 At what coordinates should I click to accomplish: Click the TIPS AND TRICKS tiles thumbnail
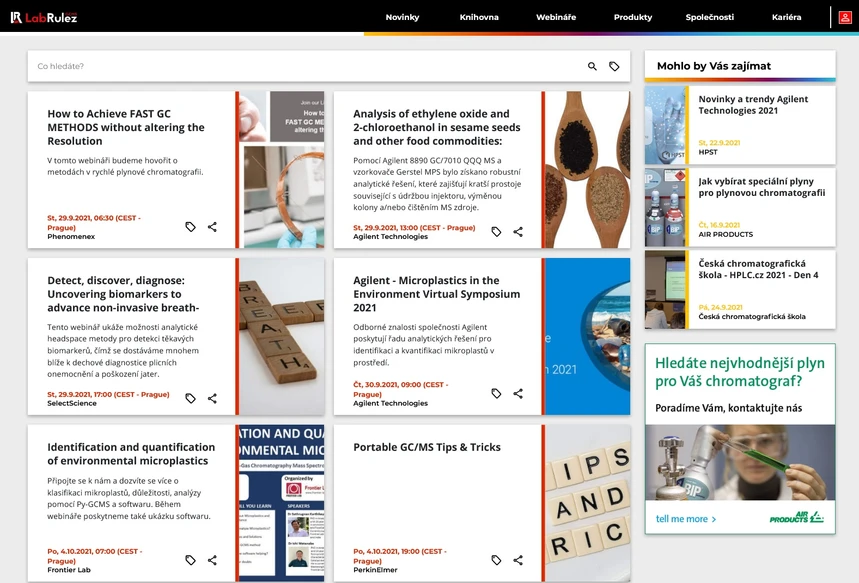click(588, 503)
